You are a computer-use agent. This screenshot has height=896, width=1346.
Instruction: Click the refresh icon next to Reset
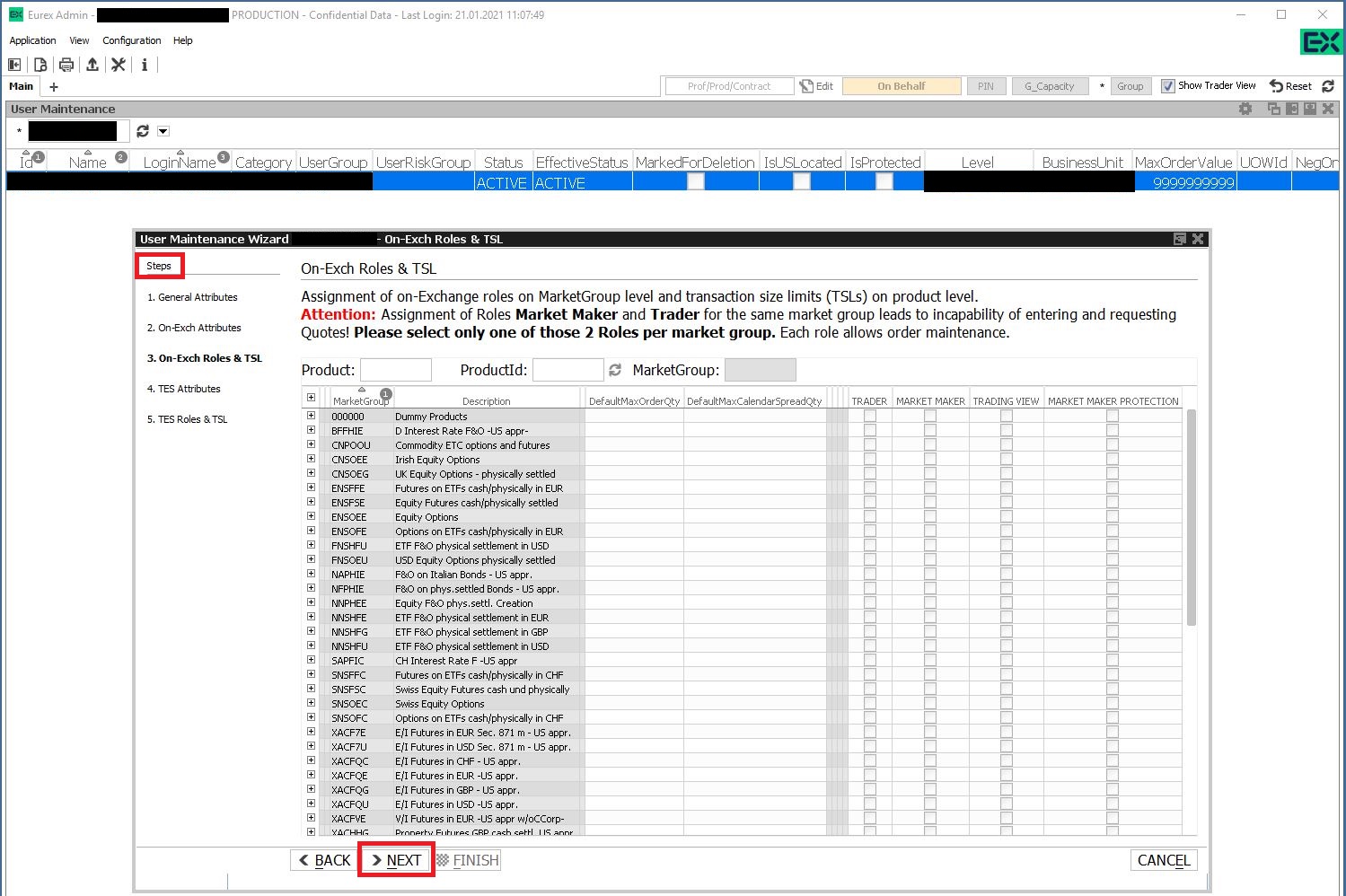click(x=1328, y=86)
